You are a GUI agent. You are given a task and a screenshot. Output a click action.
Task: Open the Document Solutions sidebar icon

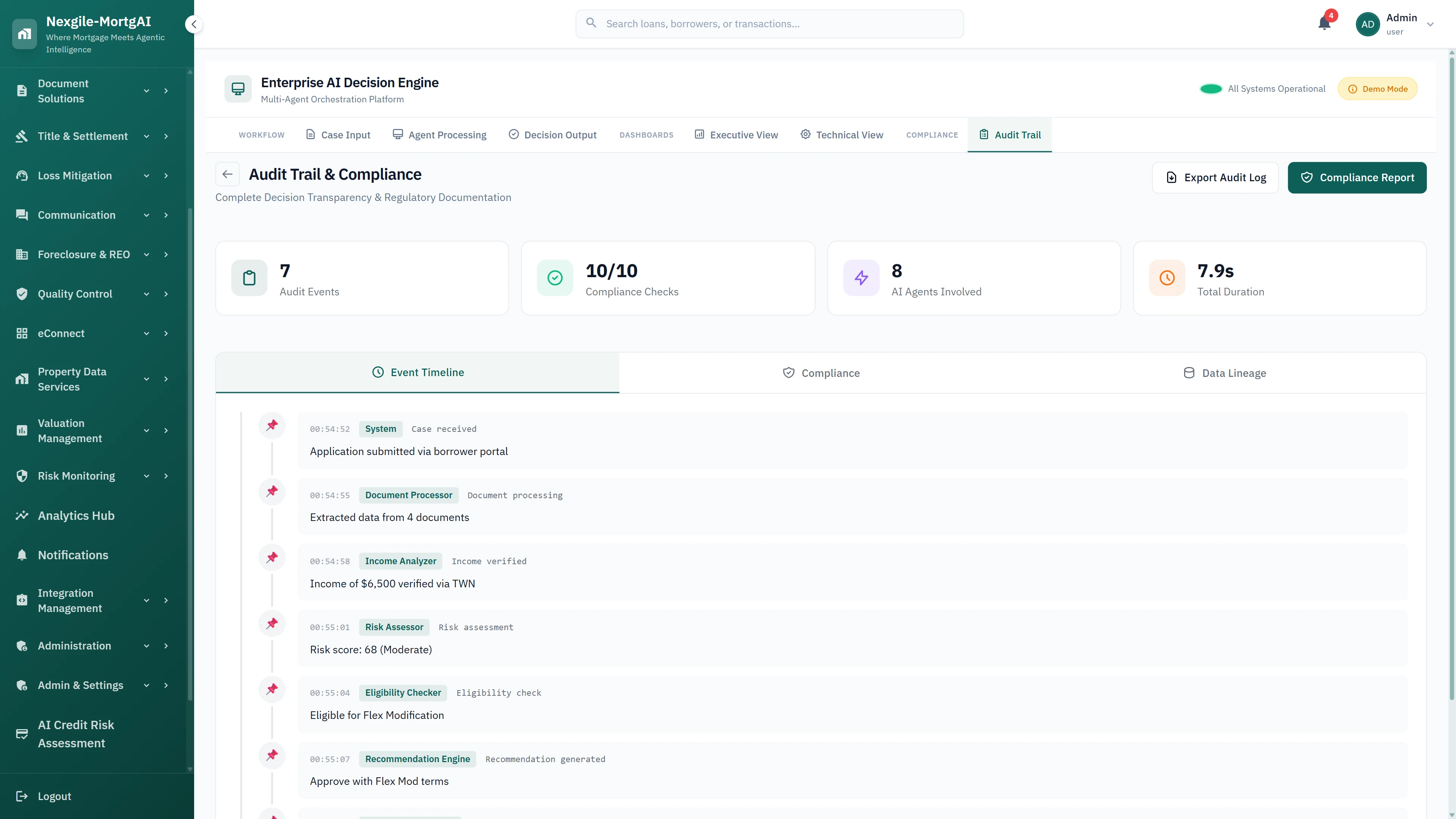(x=22, y=91)
